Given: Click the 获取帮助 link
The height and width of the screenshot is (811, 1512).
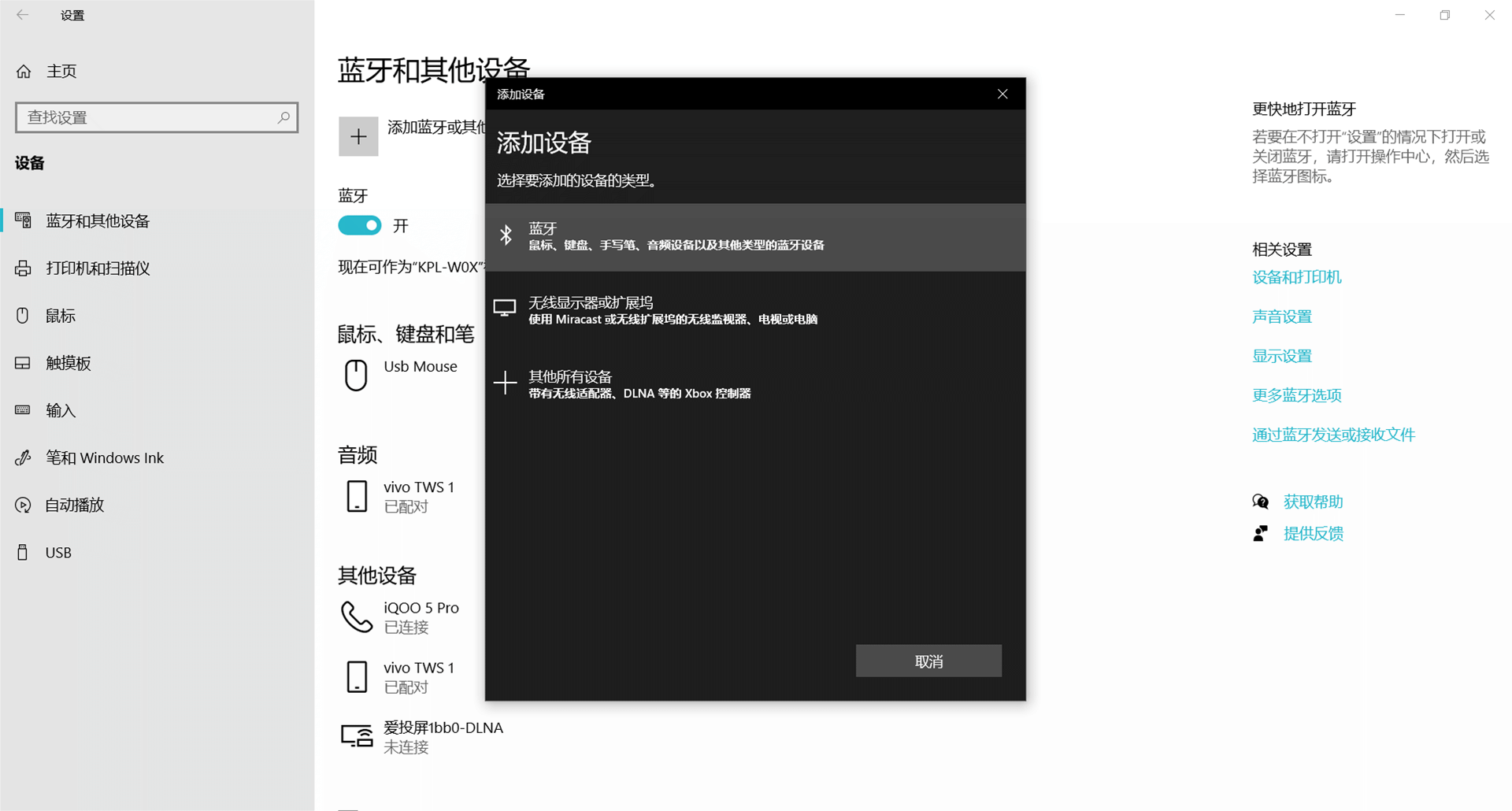Looking at the screenshot, I should coord(1313,502).
